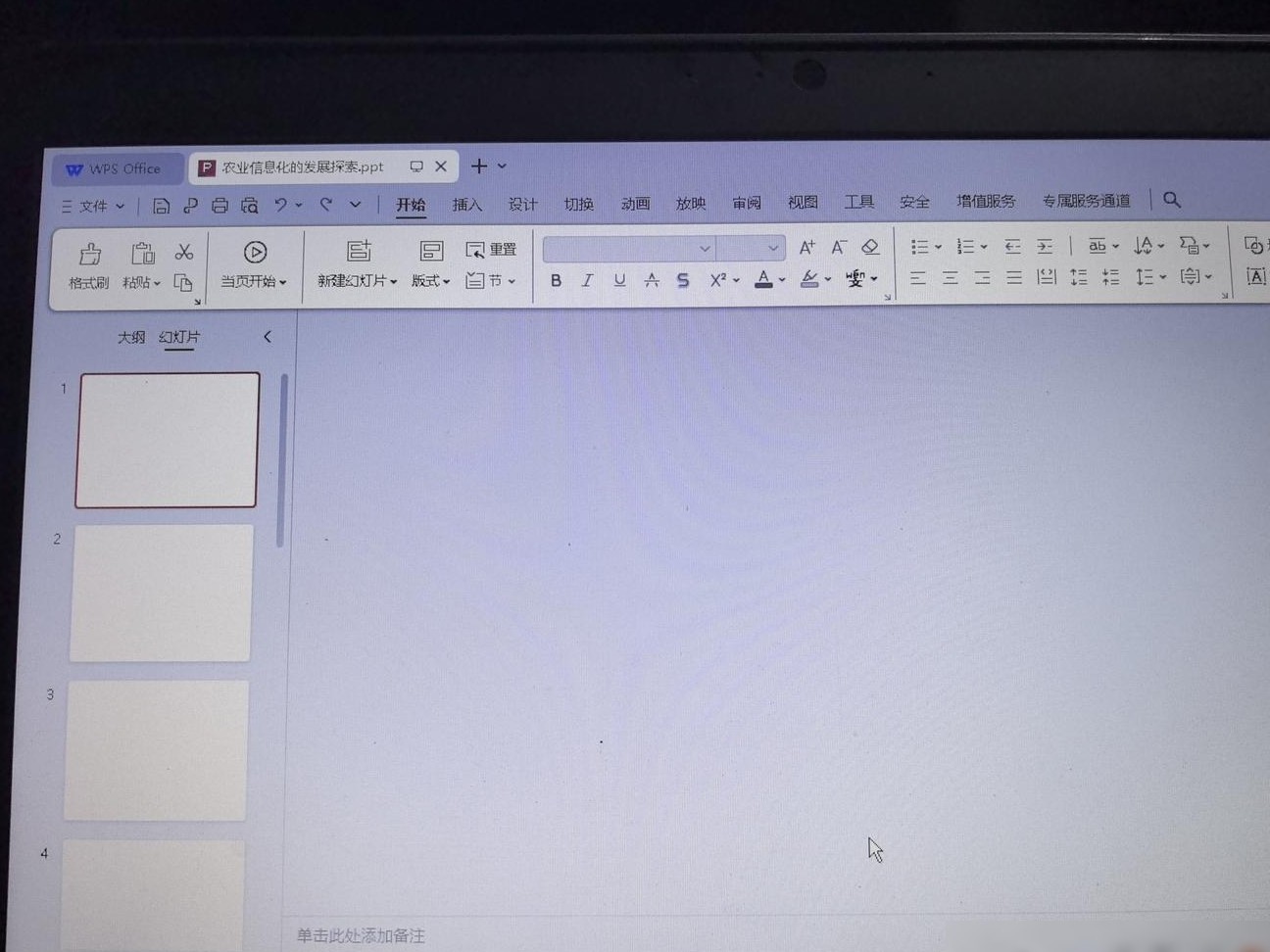Cut selection with the scissors icon
Viewport: 1270px width, 952px height.
click(x=184, y=252)
